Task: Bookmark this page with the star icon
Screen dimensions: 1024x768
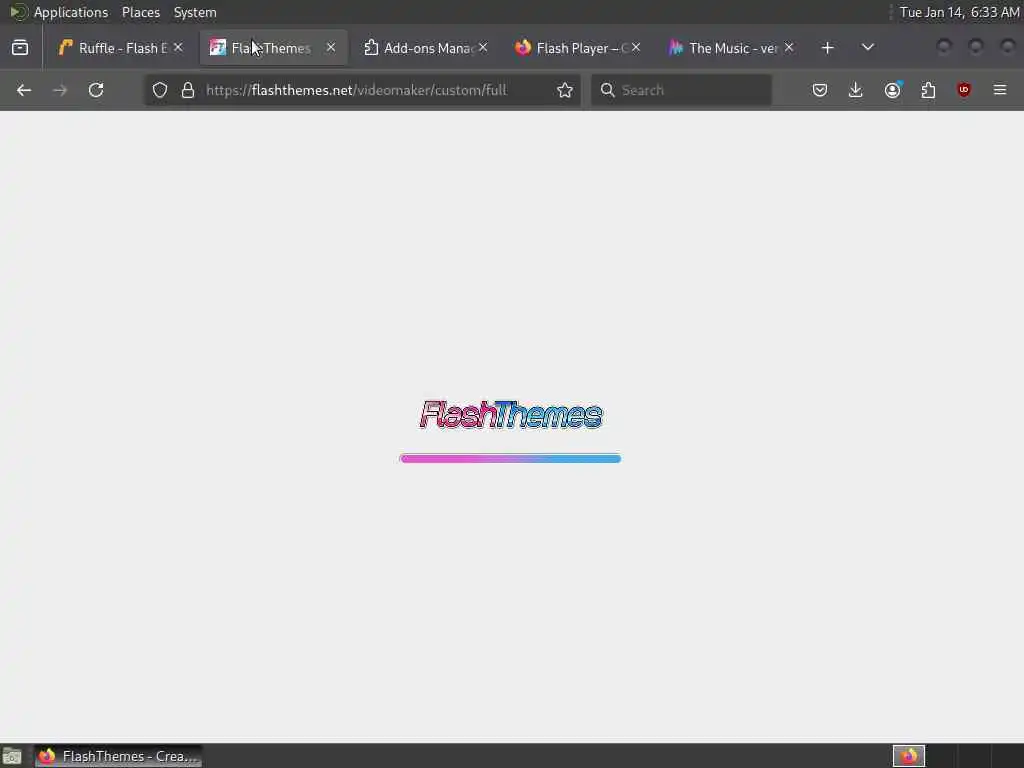Action: [565, 90]
